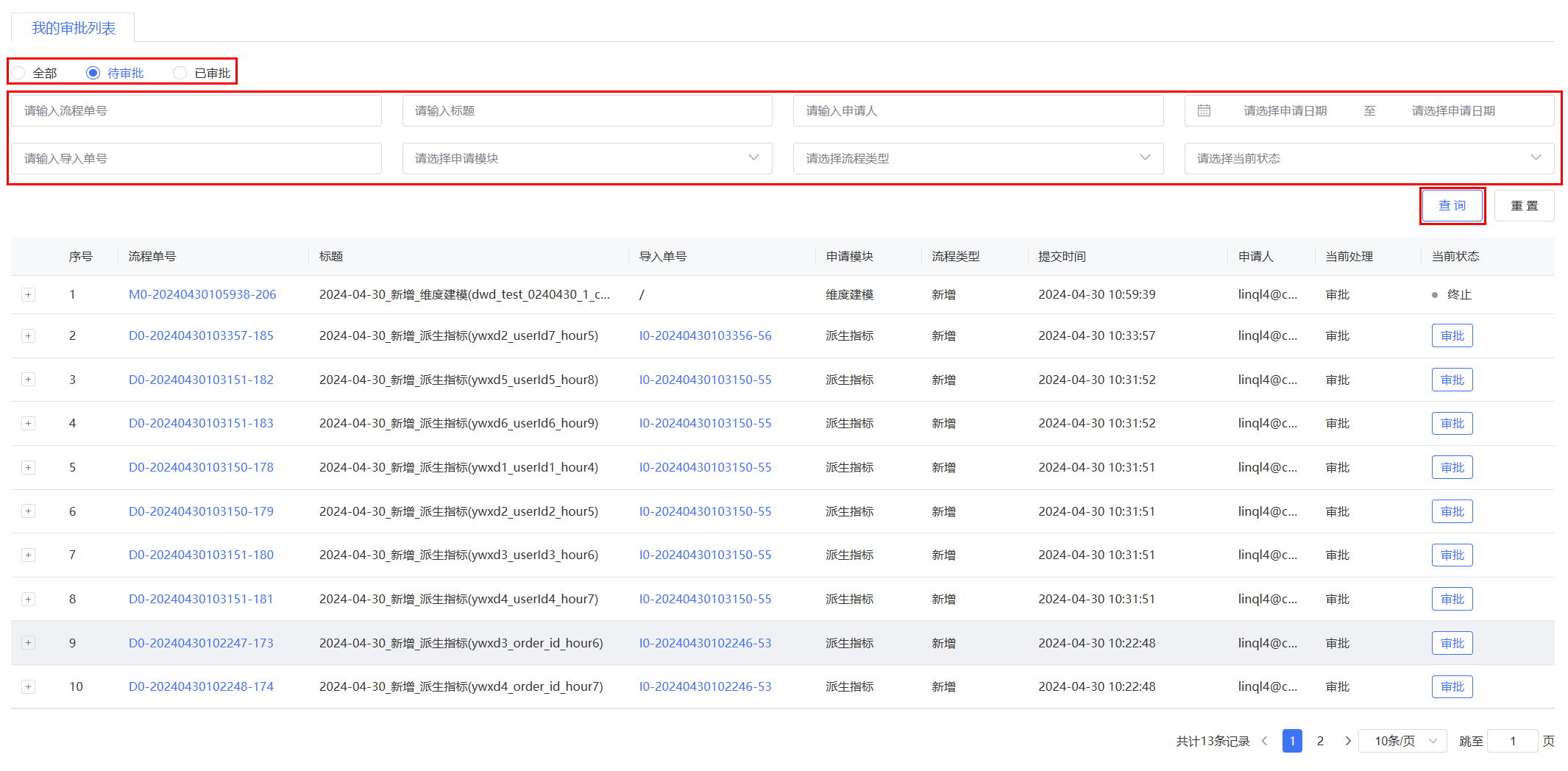
Task: Expand row 6 with plus icon
Action: coord(28,511)
